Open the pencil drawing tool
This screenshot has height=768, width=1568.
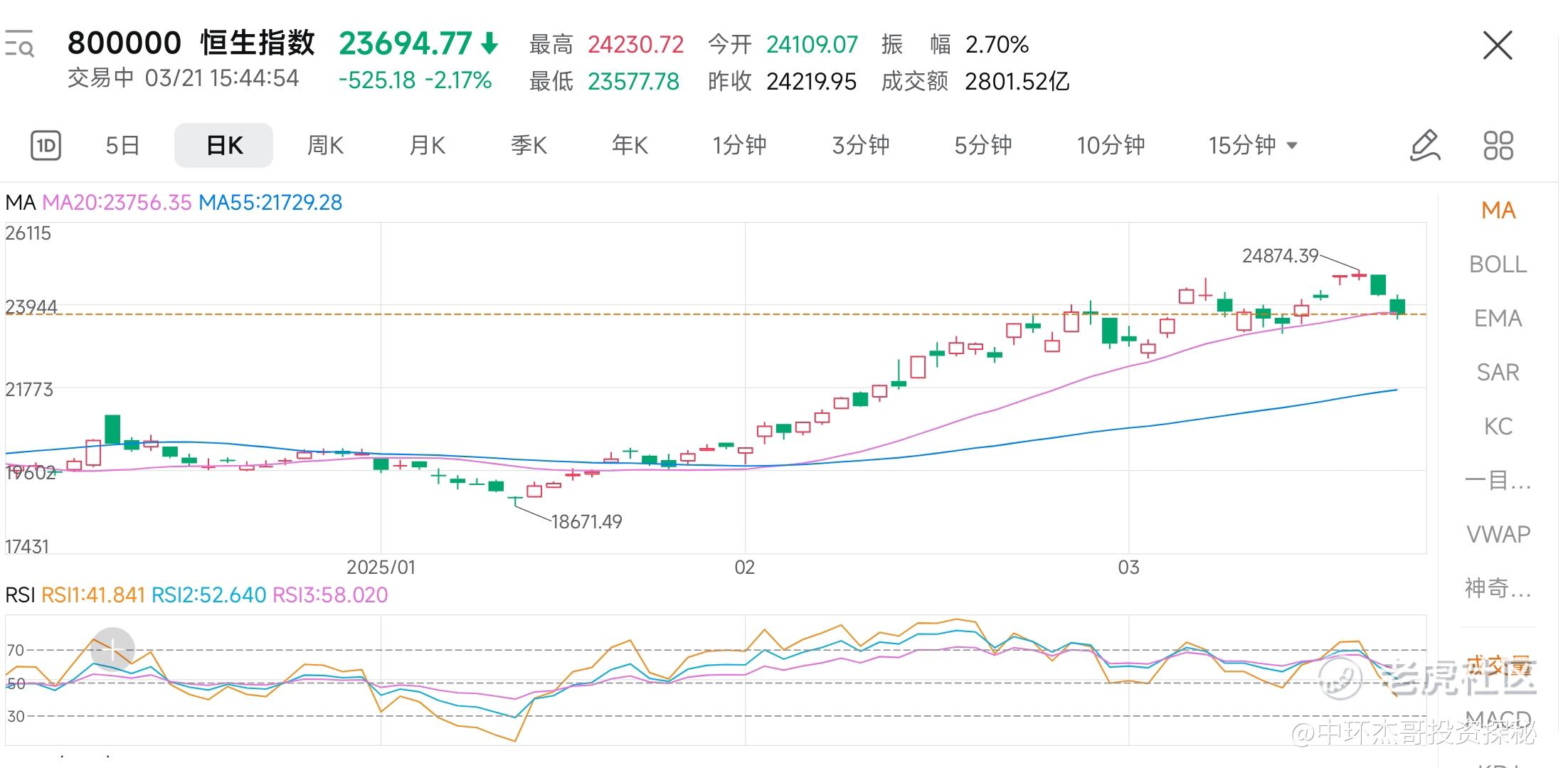coord(1425,146)
